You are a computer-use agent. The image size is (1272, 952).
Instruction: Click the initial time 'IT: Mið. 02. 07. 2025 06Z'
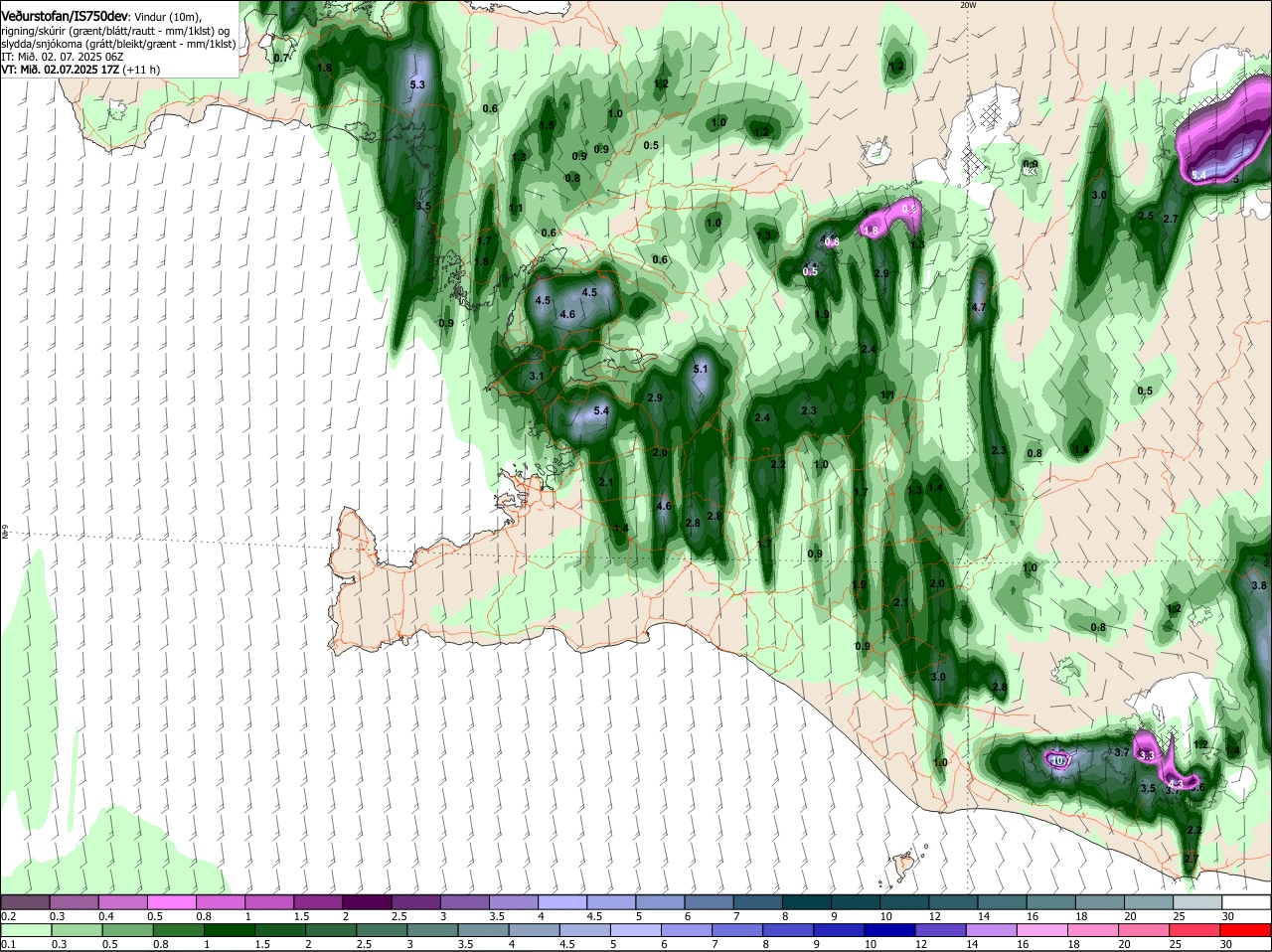point(63,57)
